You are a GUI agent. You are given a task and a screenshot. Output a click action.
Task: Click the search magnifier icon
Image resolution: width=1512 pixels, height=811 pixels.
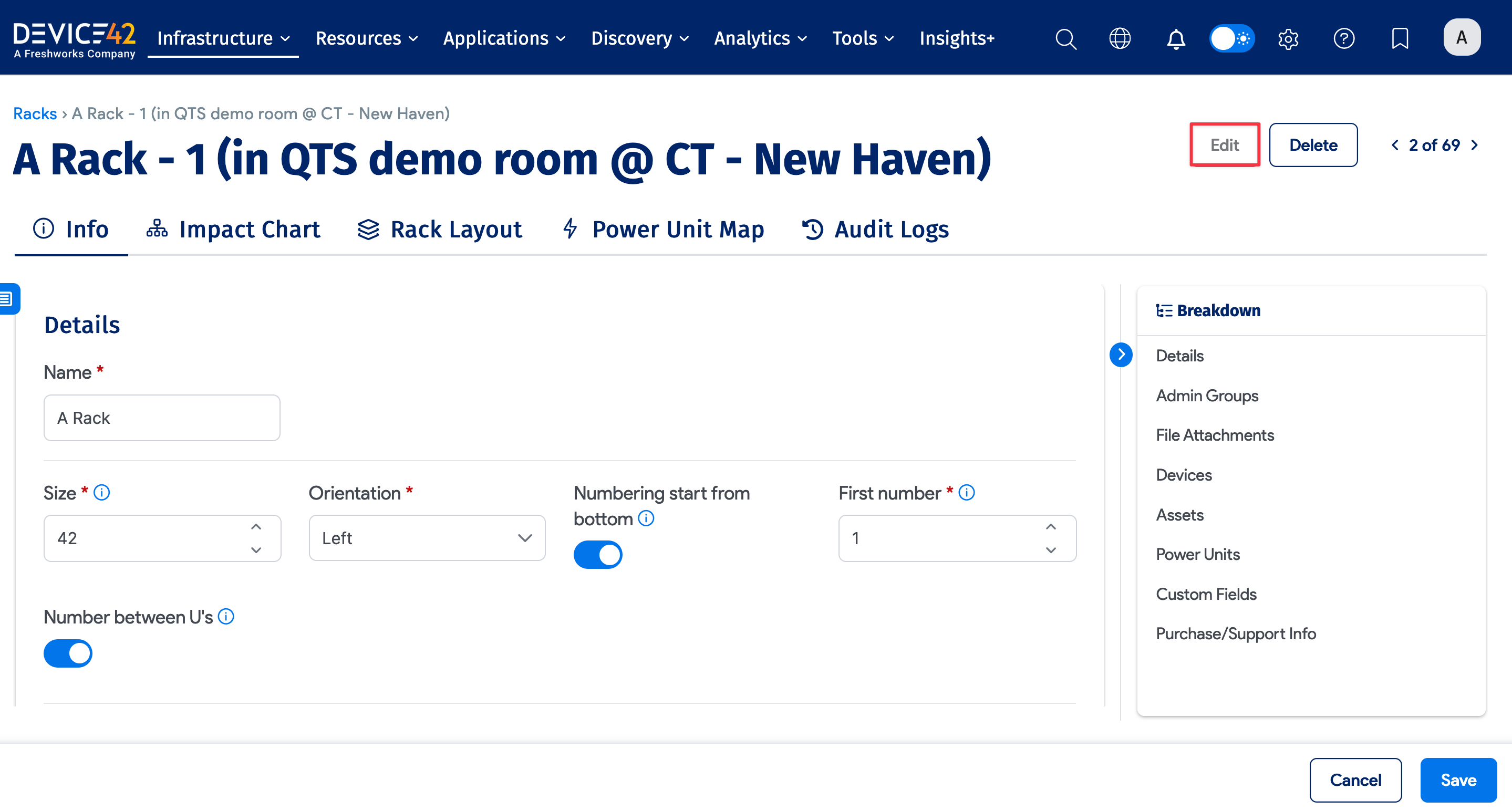pyautogui.click(x=1065, y=39)
